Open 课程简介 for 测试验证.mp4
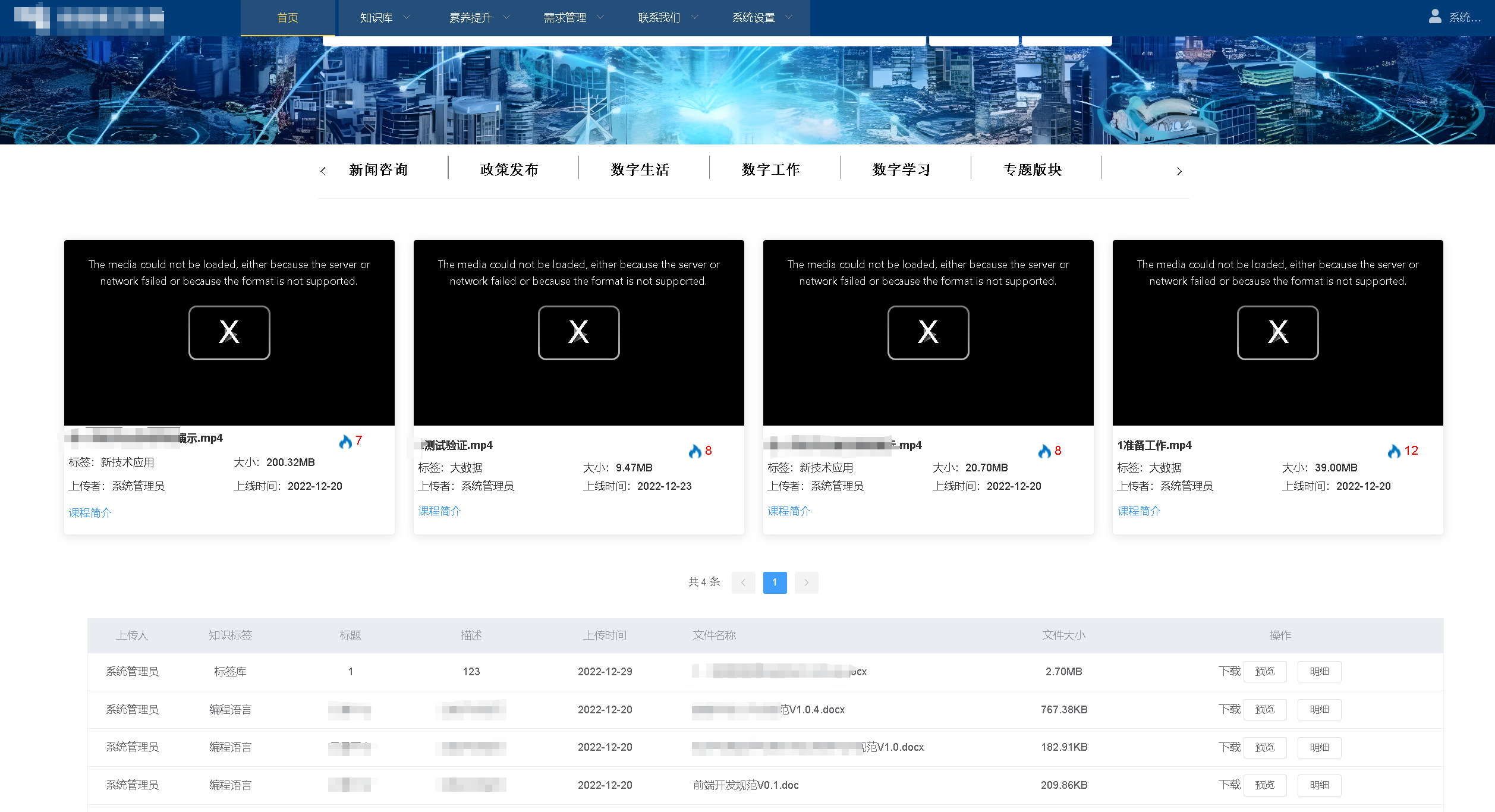 (x=439, y=511)
